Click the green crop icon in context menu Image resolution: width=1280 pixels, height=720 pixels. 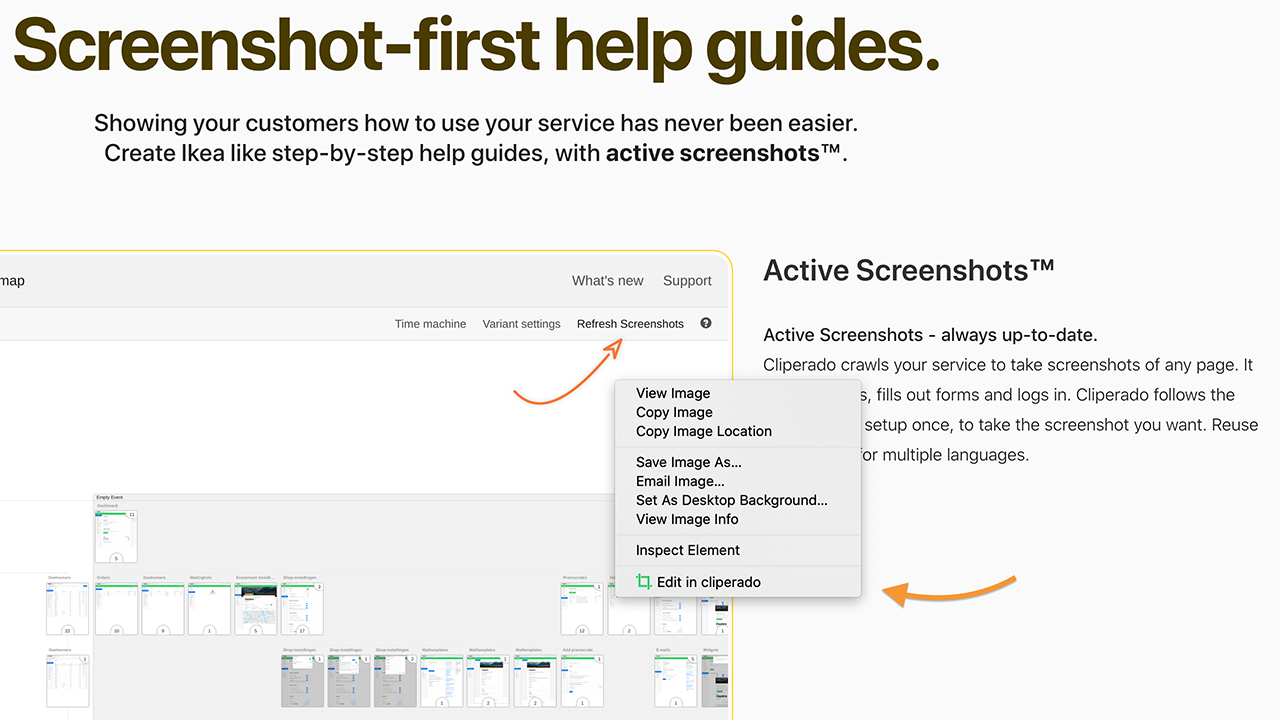[x=644, y=582]
